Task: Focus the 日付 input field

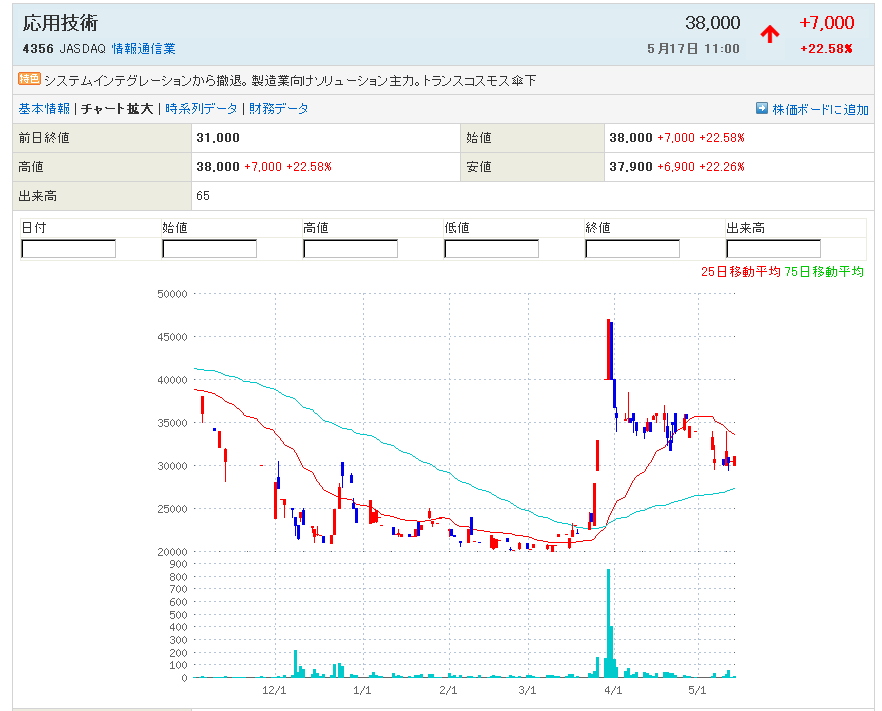Action: 68,249
